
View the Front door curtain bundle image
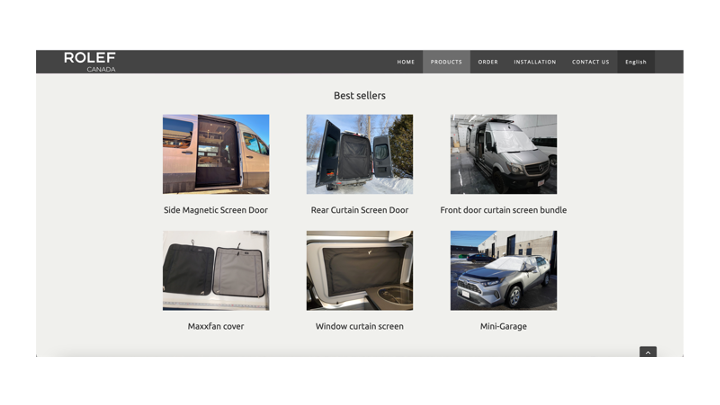pyautogui.click(x=504, y=154)
